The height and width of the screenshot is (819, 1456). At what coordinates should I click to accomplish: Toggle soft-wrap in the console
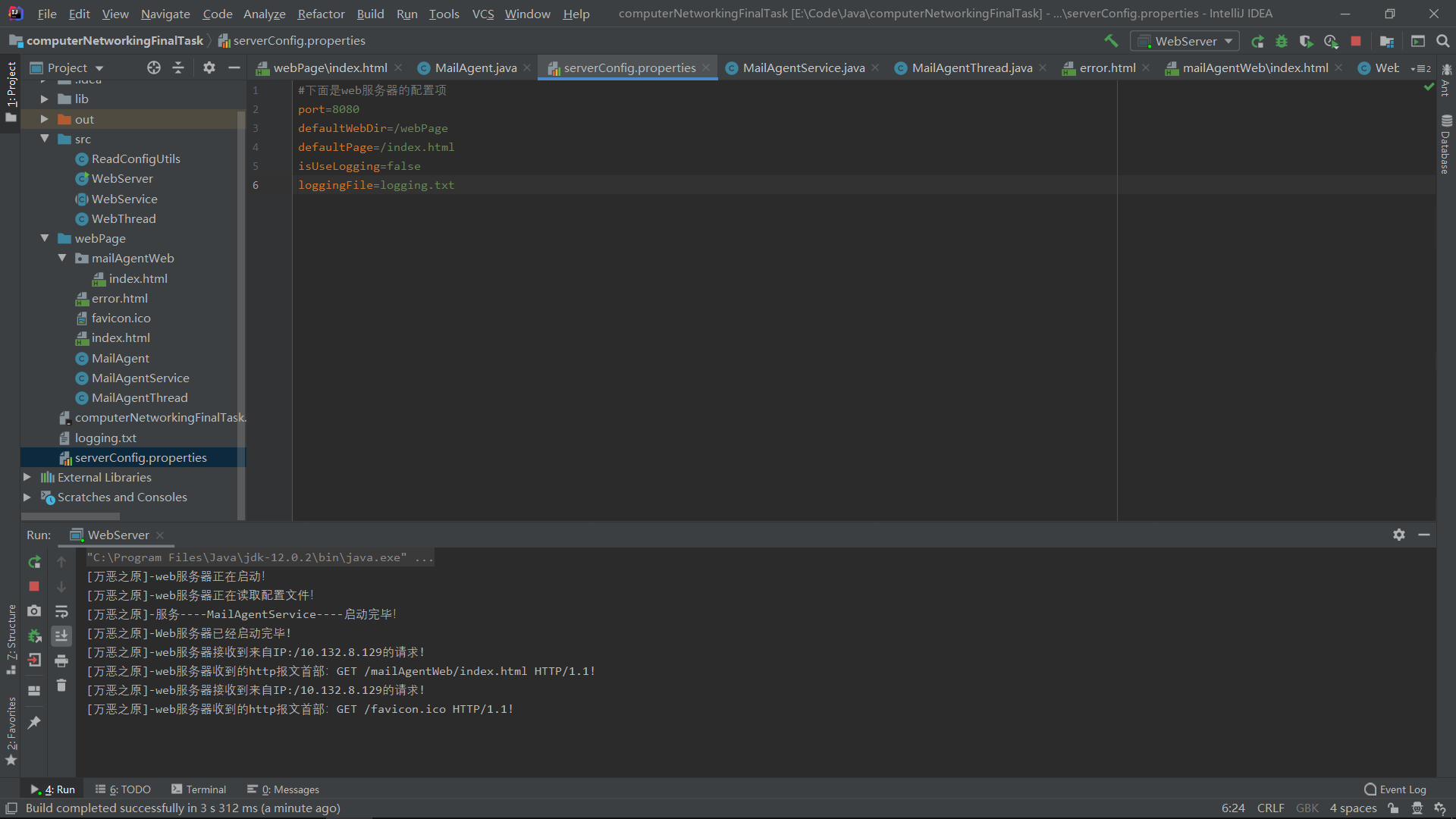pos(61,611)
